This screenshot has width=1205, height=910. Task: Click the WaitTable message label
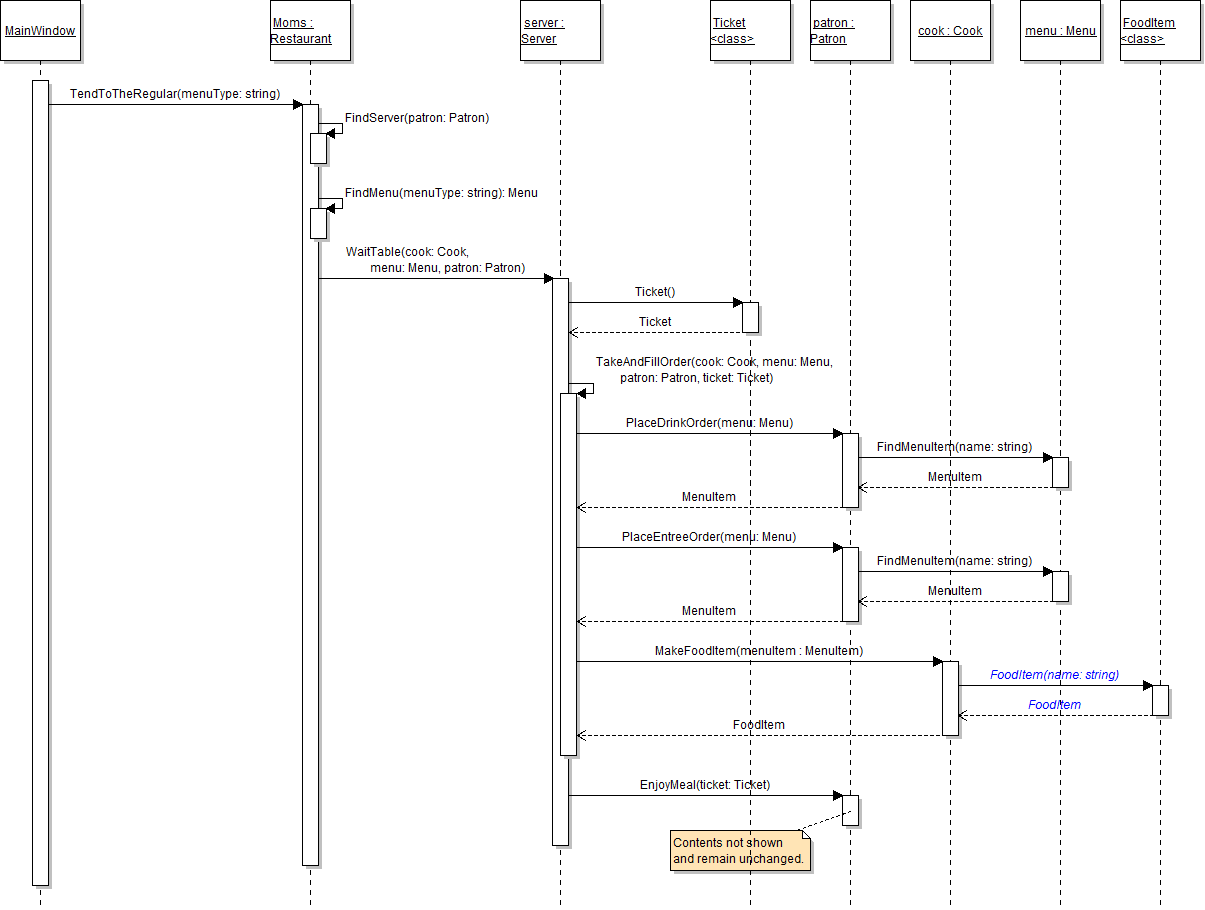(436, 260)
